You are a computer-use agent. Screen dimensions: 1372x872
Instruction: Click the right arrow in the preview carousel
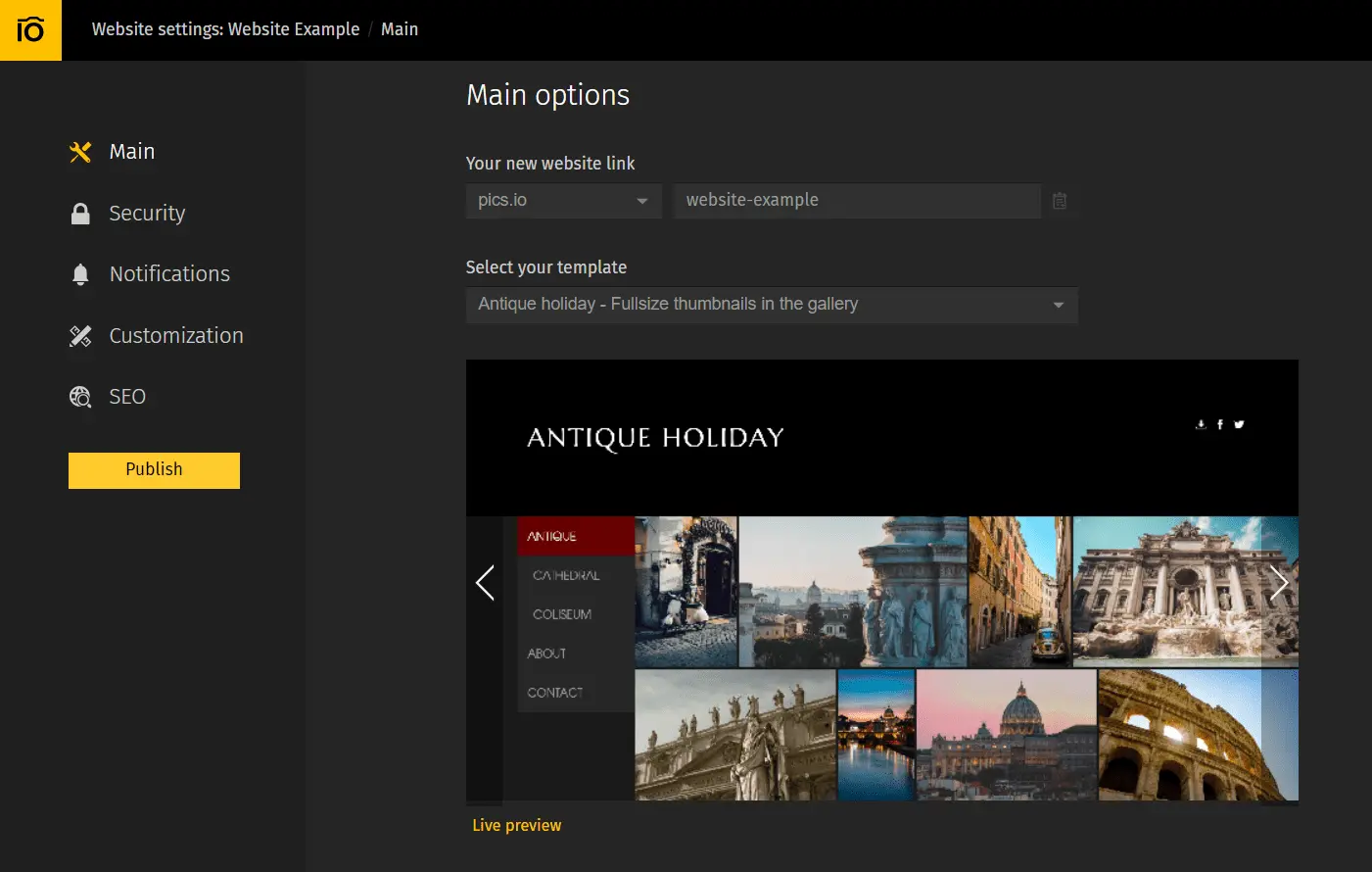1279,582
